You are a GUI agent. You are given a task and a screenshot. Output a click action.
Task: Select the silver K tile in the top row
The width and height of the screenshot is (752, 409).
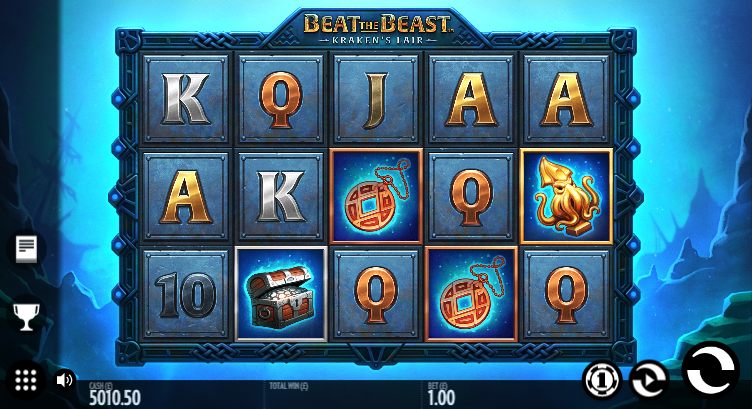(185, 99)
